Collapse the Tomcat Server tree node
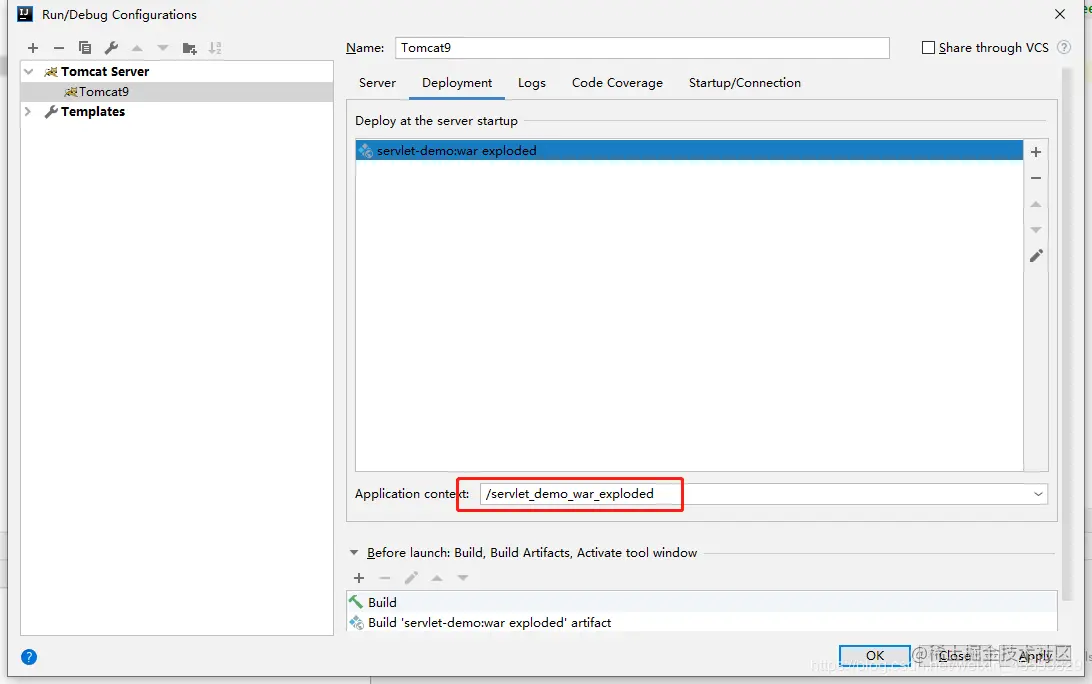This screenshot has height=684, width=1092. 29,71
